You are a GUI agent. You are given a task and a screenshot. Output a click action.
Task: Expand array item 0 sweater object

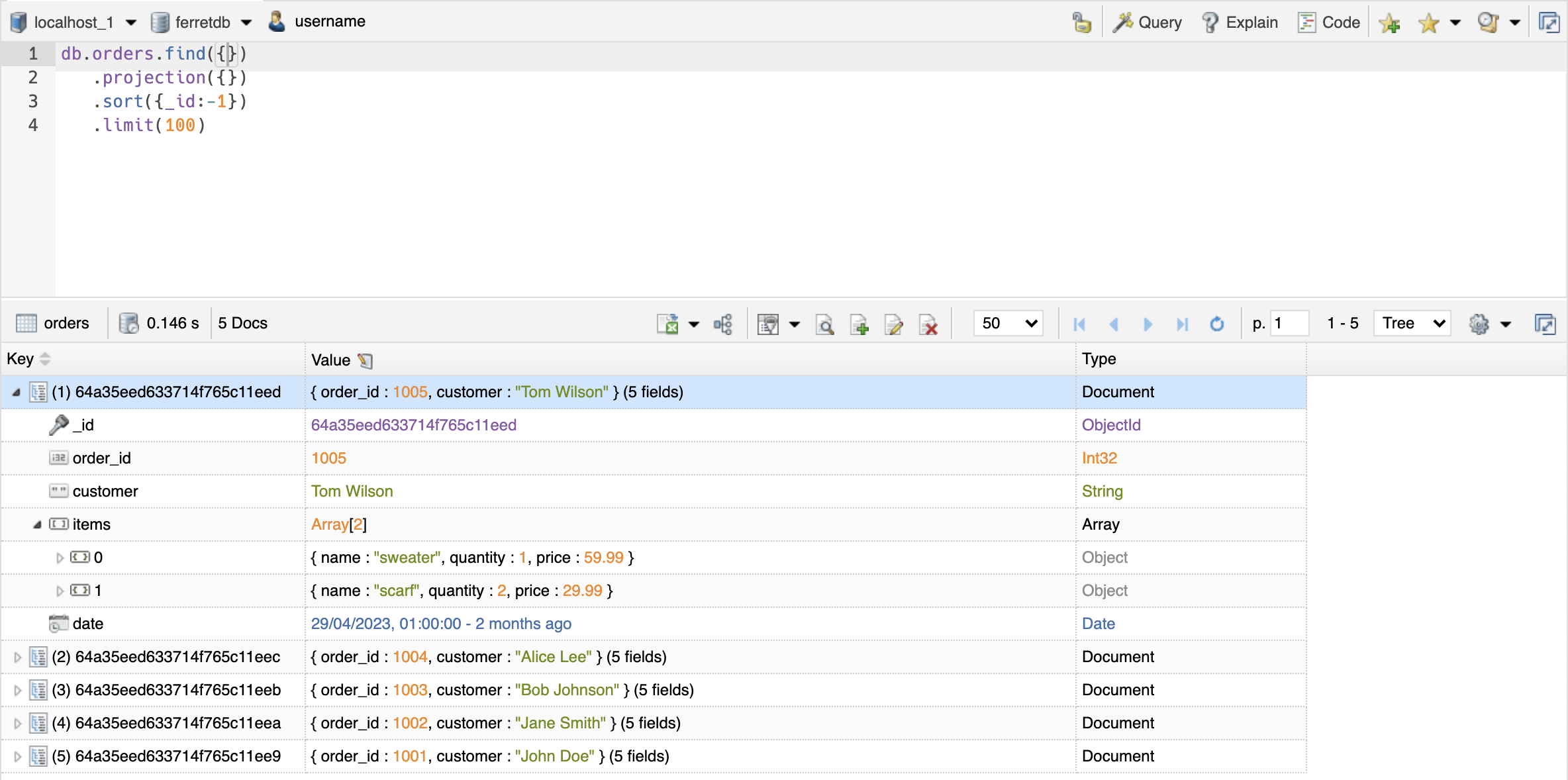(60, 558)
